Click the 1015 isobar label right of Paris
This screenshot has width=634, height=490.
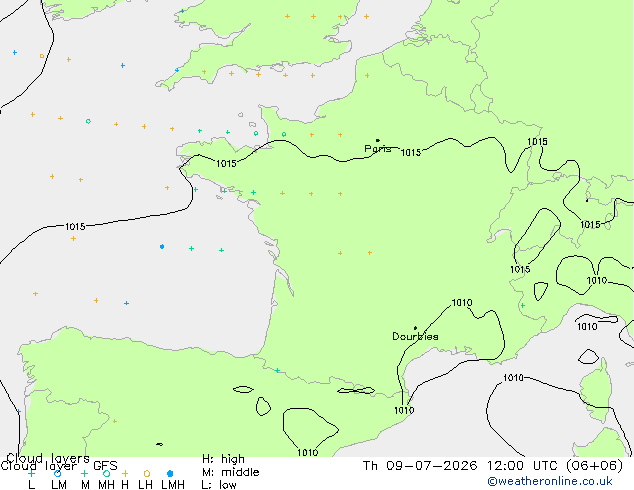coord(411,152)
